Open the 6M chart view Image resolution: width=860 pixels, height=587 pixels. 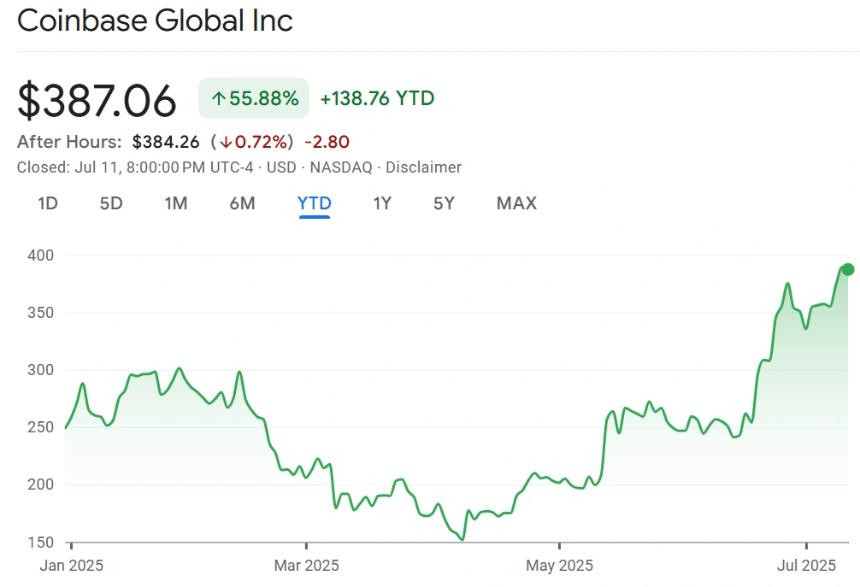(242, 204)
